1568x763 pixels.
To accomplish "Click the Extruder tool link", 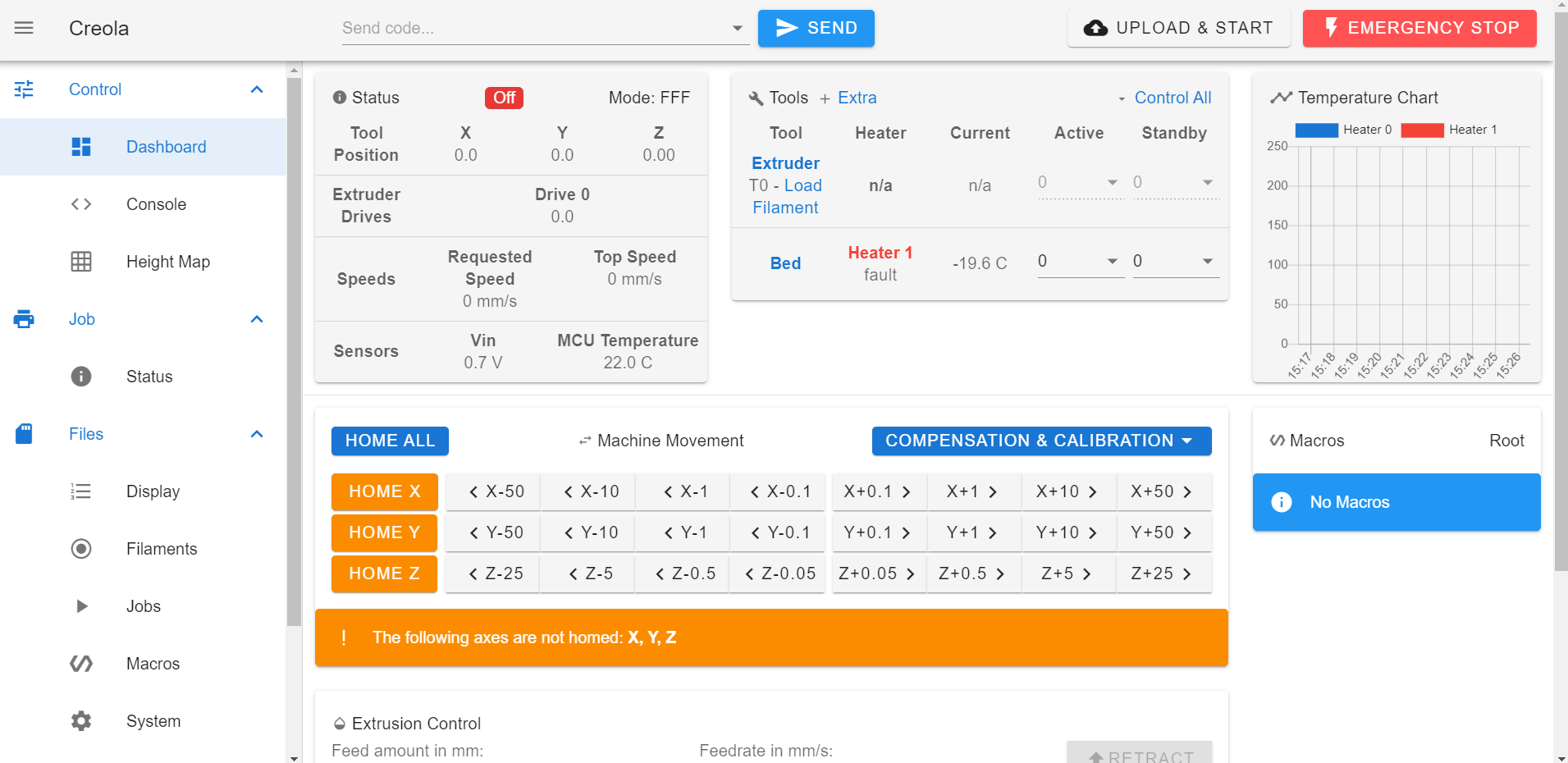I will coord(785,163).
